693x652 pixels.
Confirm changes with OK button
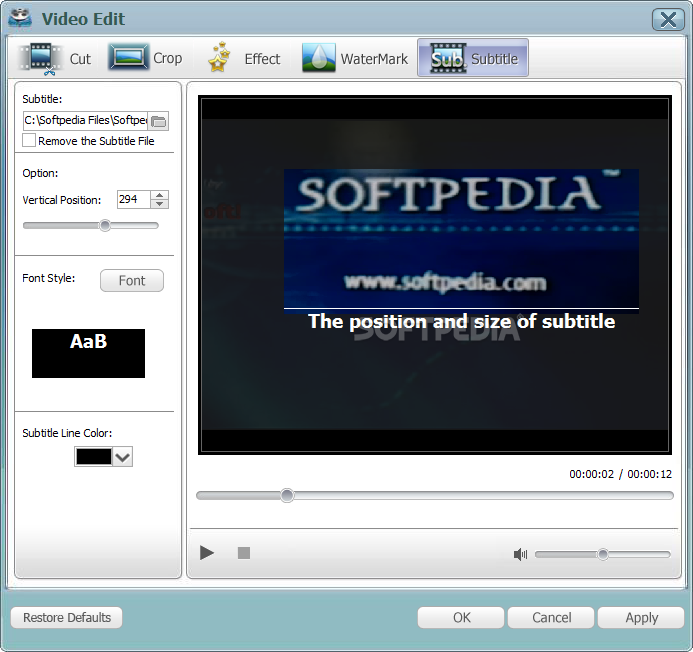click(461, 617)
